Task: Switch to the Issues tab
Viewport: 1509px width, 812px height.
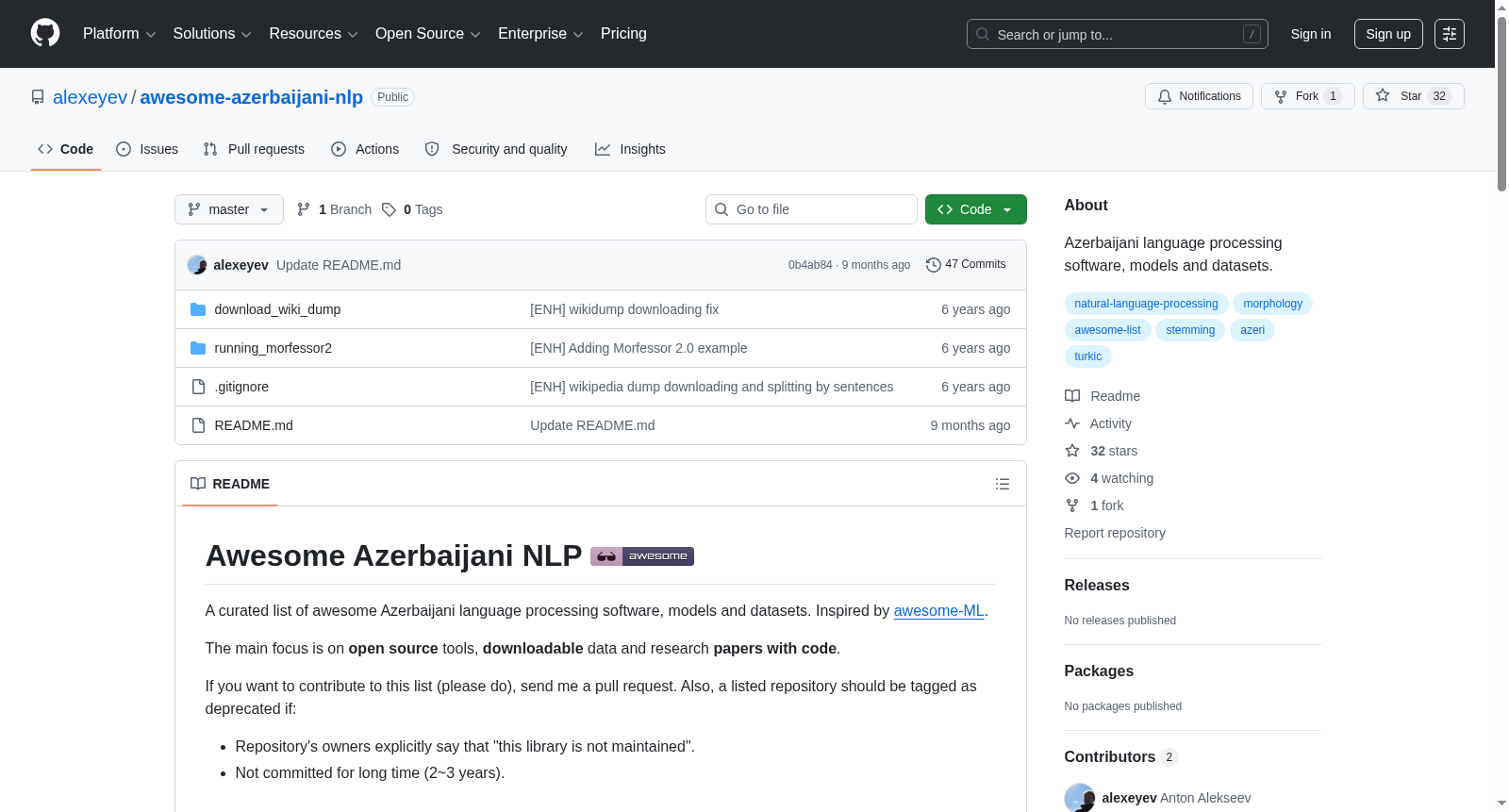Action: (x=147, y=149)
